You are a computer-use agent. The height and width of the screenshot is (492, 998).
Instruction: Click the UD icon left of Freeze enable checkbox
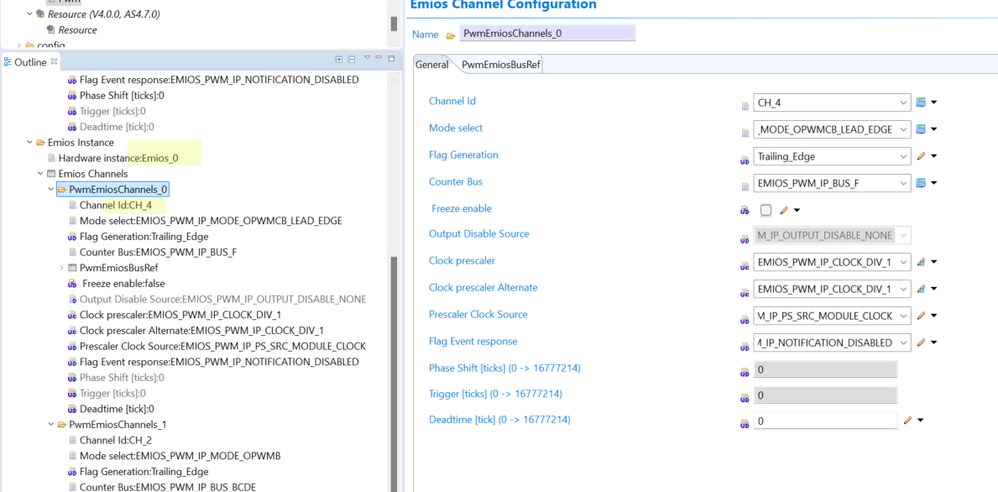[745, 210]
